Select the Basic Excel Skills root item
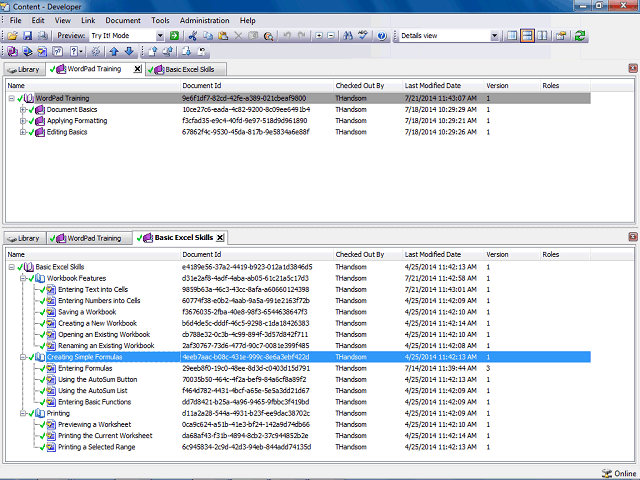 click(60, 267)
